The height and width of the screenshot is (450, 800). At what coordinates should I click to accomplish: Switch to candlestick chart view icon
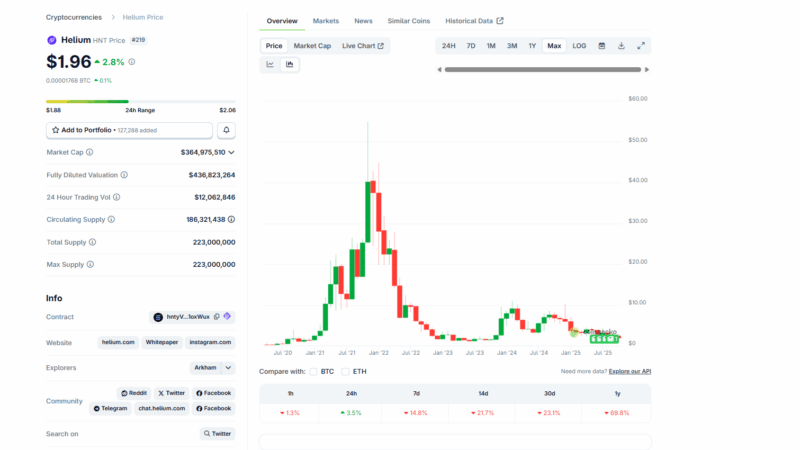tap(290, 64)
